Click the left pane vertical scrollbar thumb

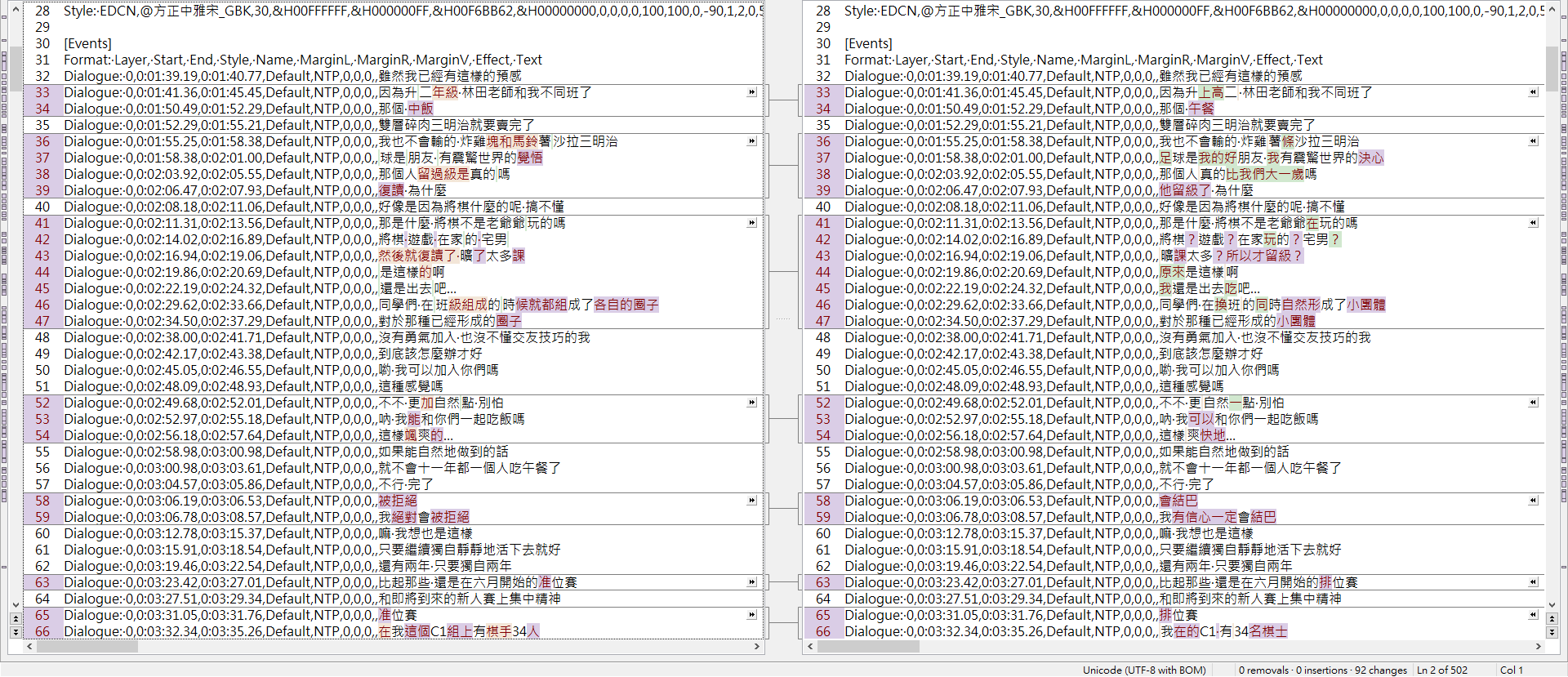click(16, 69)
